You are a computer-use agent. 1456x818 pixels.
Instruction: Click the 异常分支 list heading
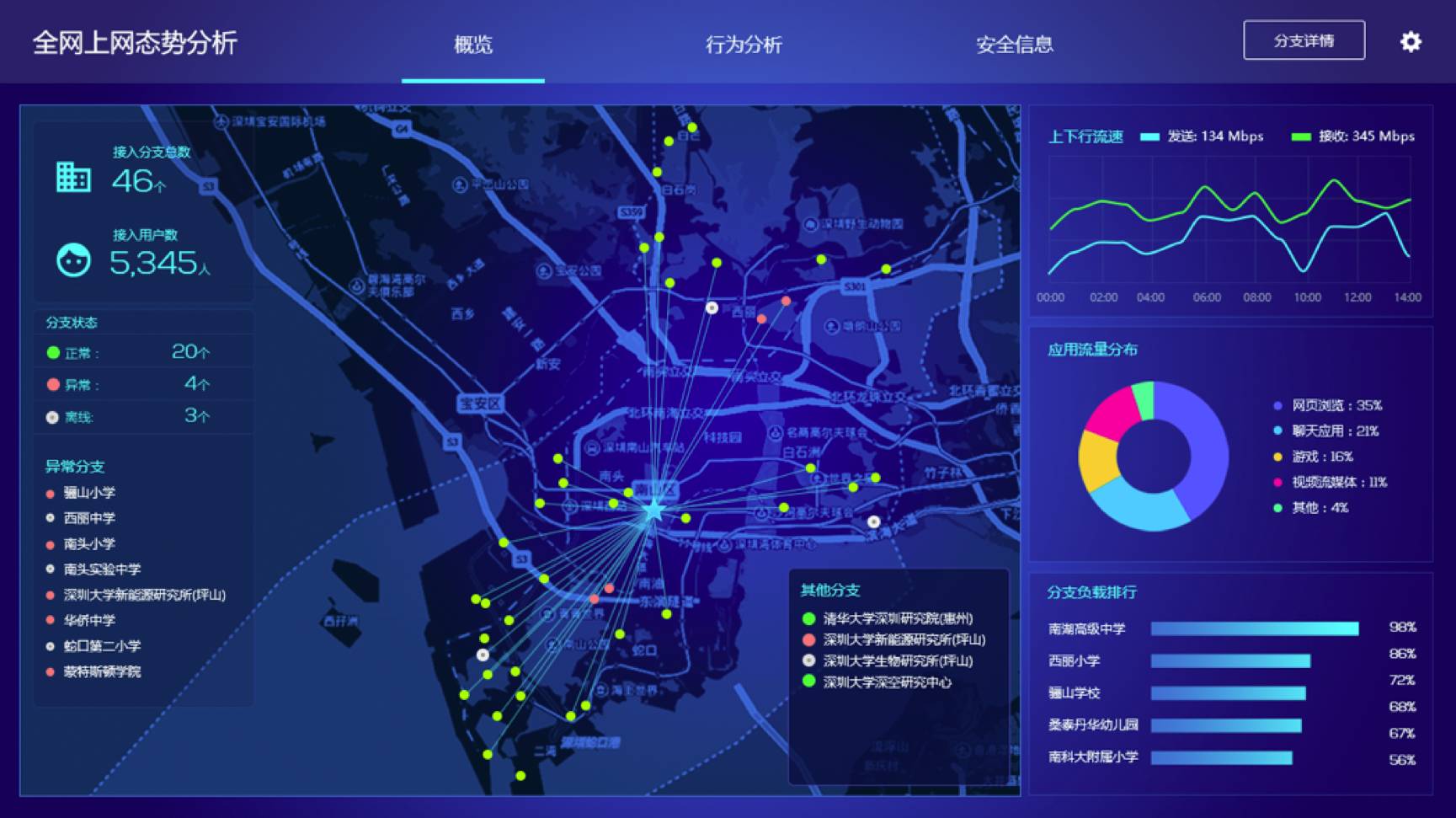click(75, 467)
